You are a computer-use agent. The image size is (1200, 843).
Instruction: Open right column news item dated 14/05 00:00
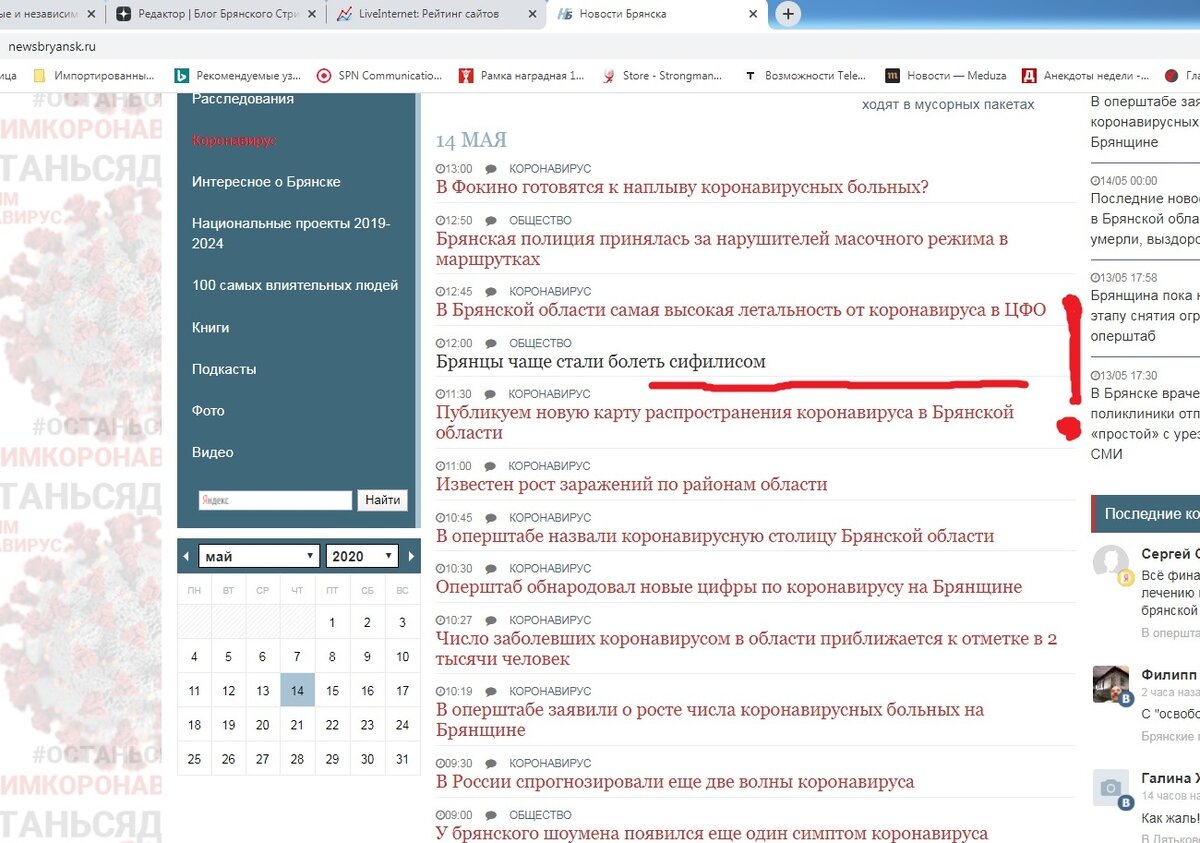click(x=1145, y=219)
